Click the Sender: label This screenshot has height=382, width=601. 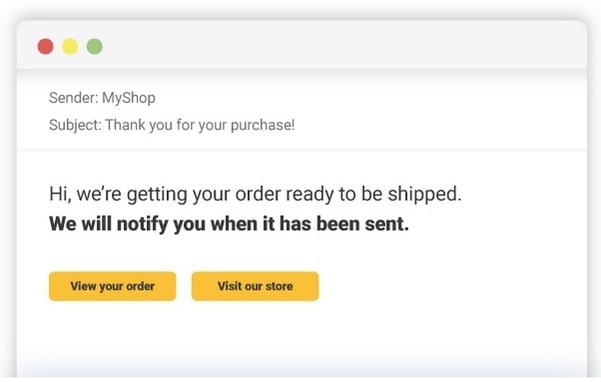point(74,98)
